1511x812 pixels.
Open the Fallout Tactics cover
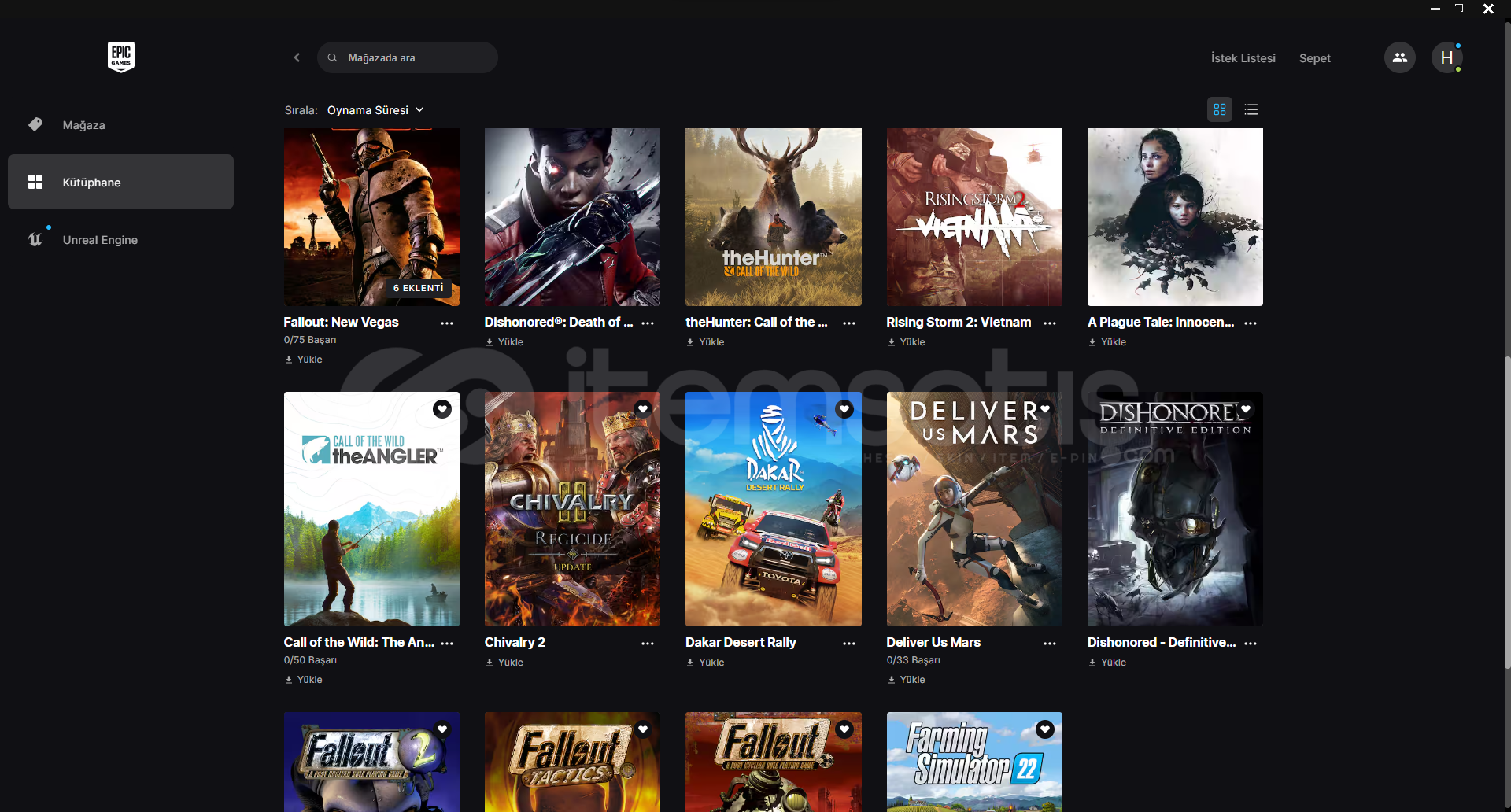click(x=572, y=762)
